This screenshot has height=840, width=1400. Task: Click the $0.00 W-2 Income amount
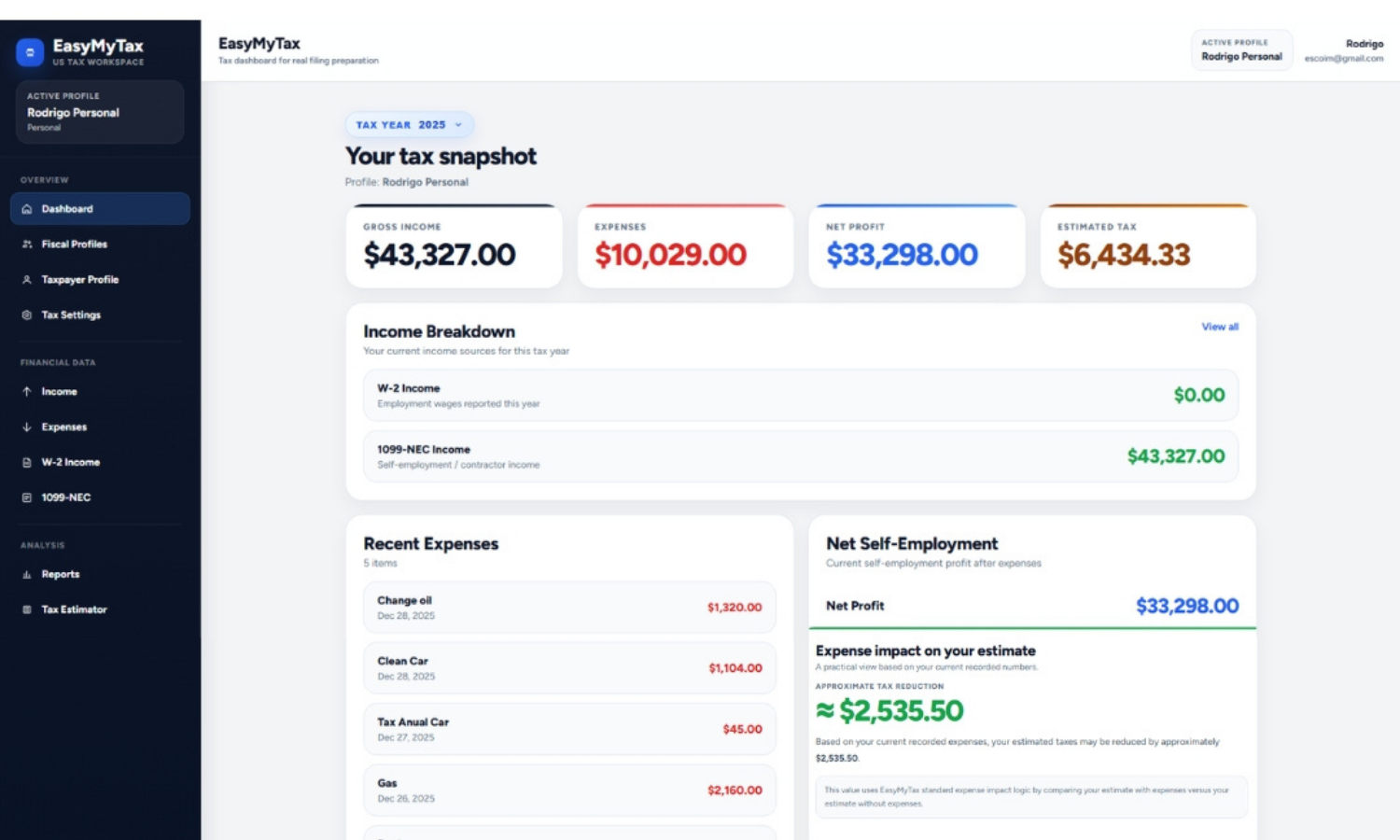click(x=1199, y=396)
